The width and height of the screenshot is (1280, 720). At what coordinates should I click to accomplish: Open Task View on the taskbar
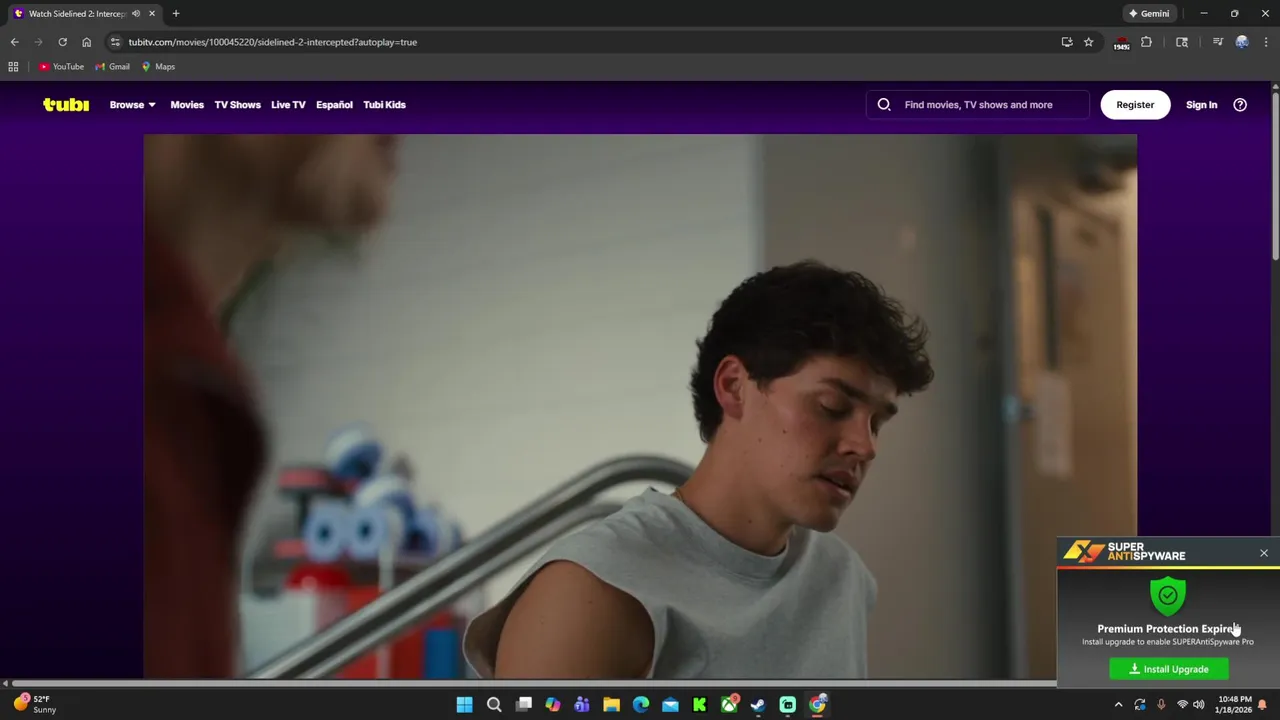coord(523,705)
